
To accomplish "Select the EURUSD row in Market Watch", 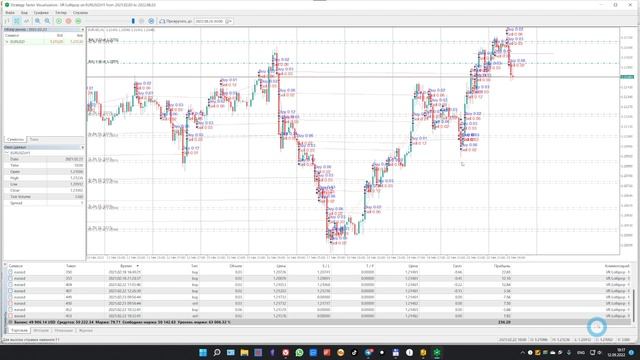I will point(44,41).
